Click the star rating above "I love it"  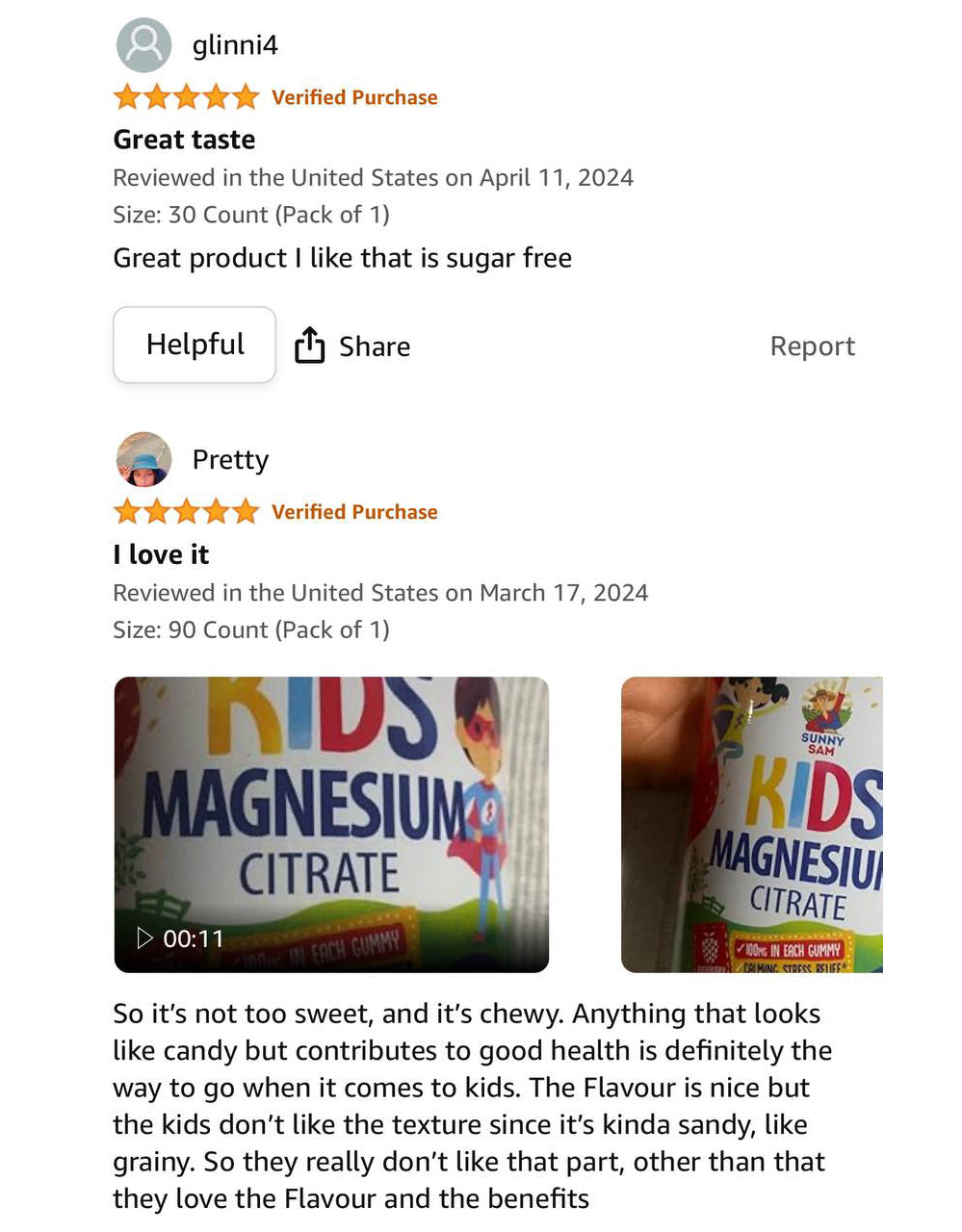click(x=186, y=512)
